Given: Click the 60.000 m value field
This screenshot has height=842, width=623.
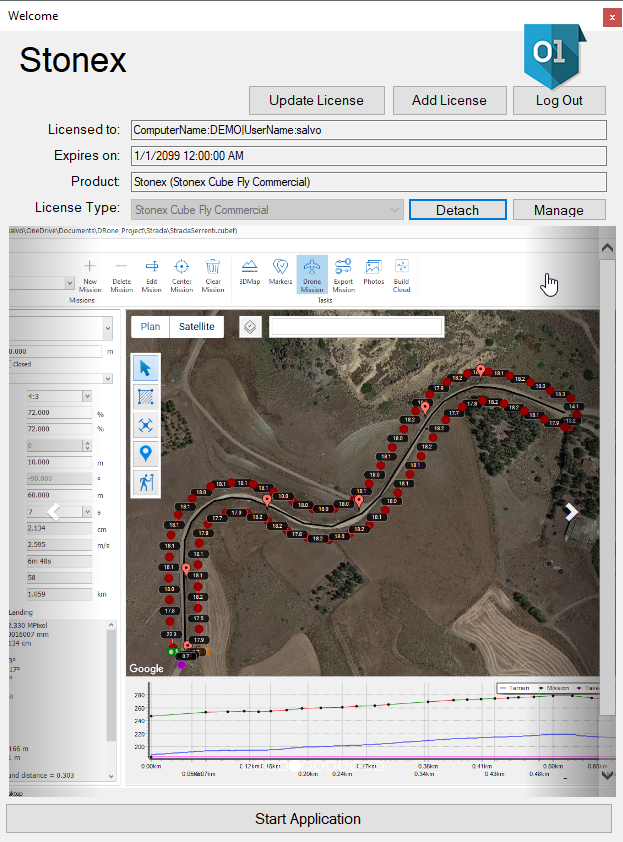Looking at the screenshot, I should click(60, 495).
